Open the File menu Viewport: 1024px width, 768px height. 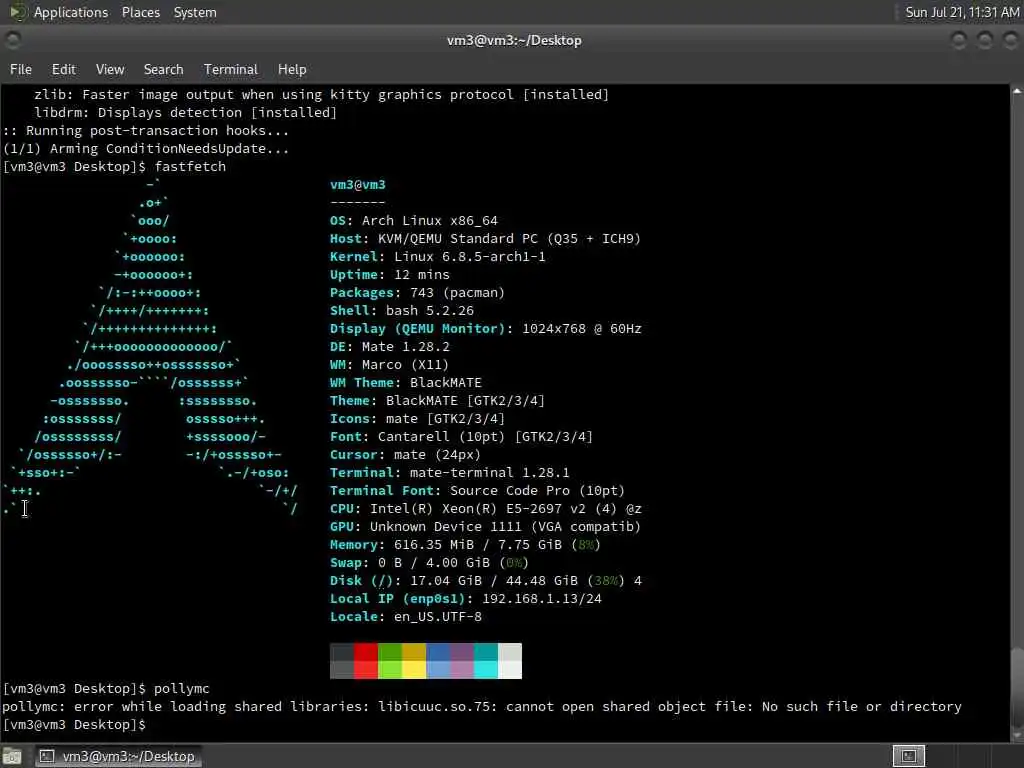21,69
